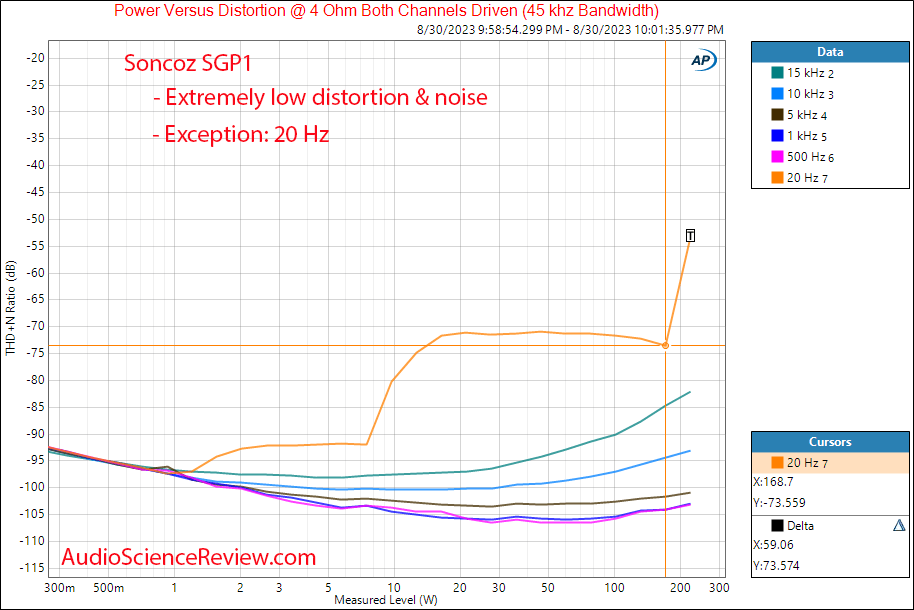The width and height of the screenshot is (914, 610).
Task: Click the "THD+N Ratio (dB)" axis label
Action: point(10,308)
